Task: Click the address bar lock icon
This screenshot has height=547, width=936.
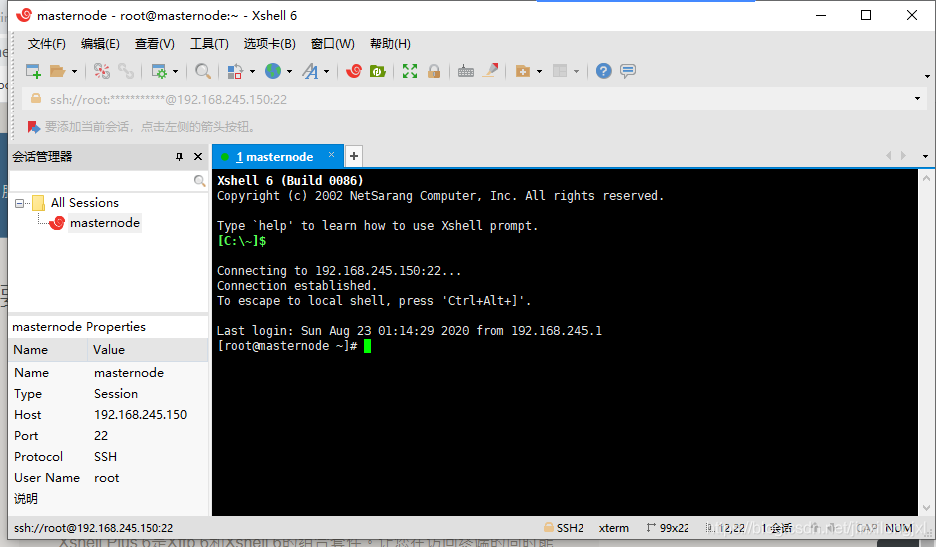Action: click(x=36, y=99)
